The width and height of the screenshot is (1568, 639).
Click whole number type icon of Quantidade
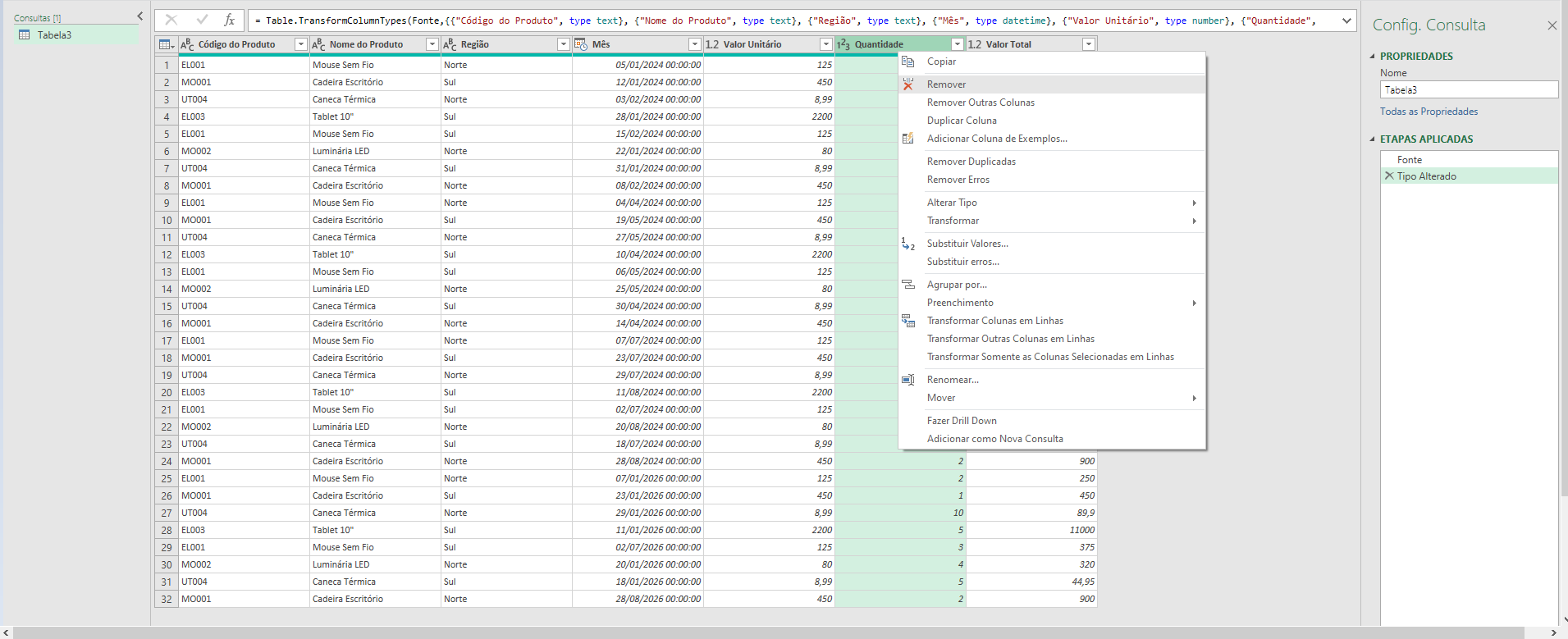pyautogui.click(x=843, y=44)
